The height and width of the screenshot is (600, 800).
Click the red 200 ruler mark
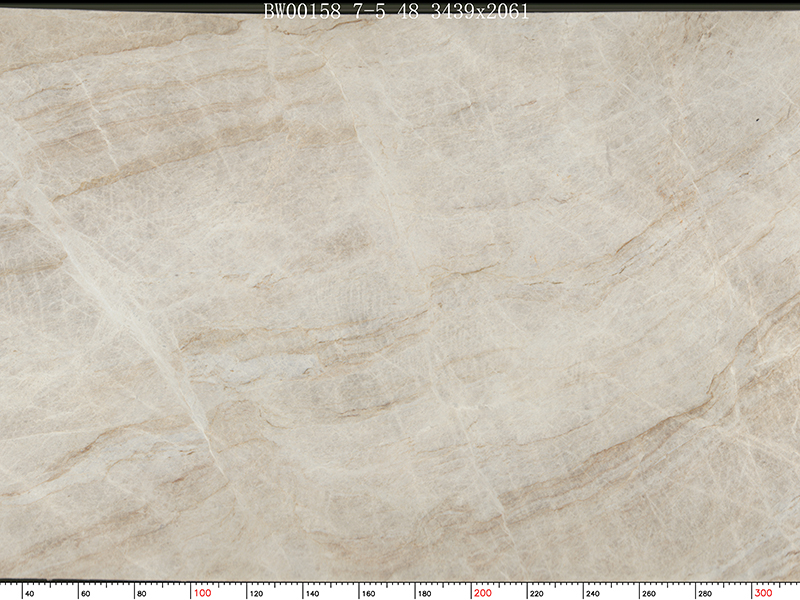click(483, 593)
